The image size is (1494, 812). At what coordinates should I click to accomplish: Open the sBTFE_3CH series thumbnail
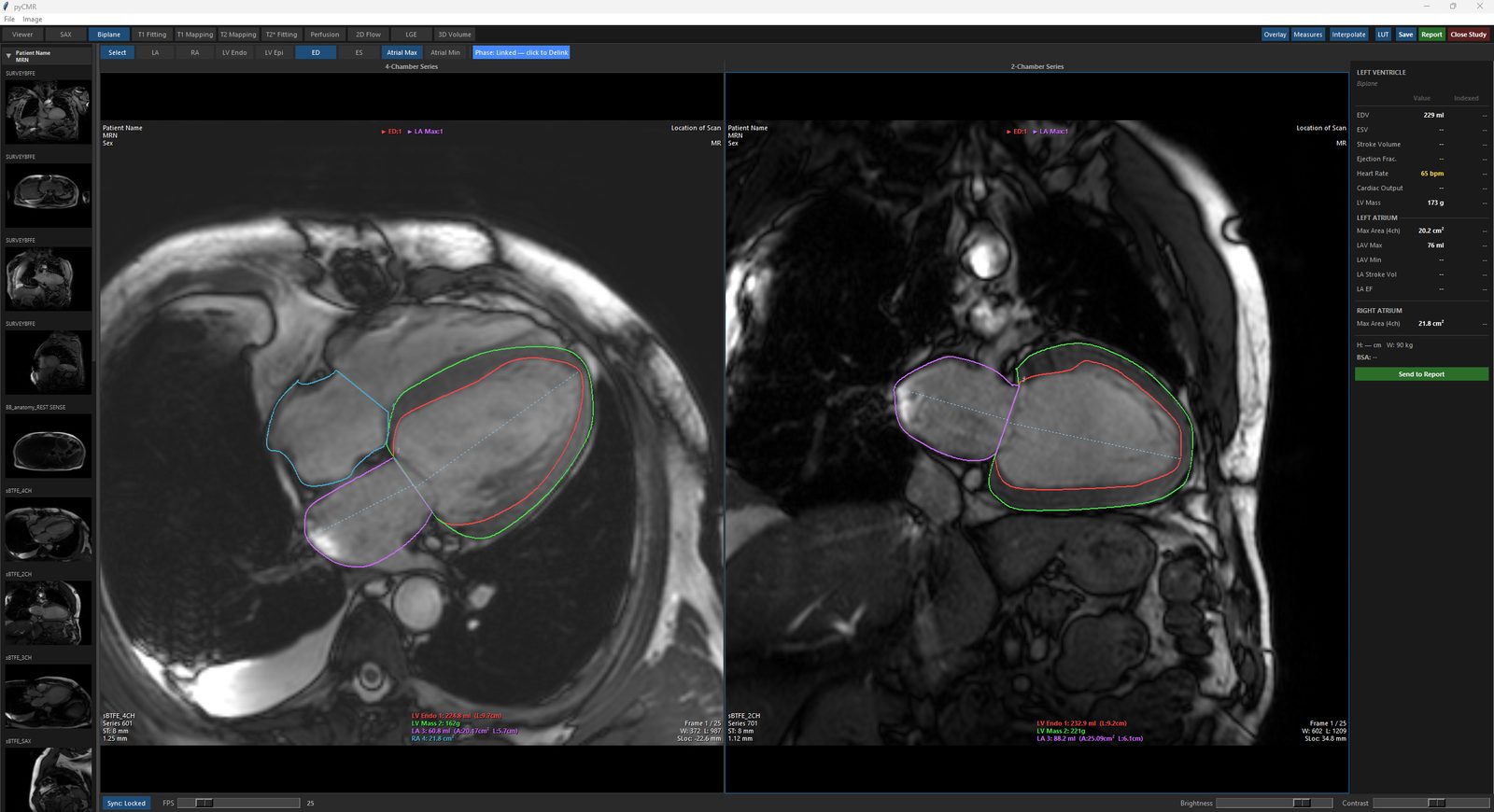tap(48, 695)
